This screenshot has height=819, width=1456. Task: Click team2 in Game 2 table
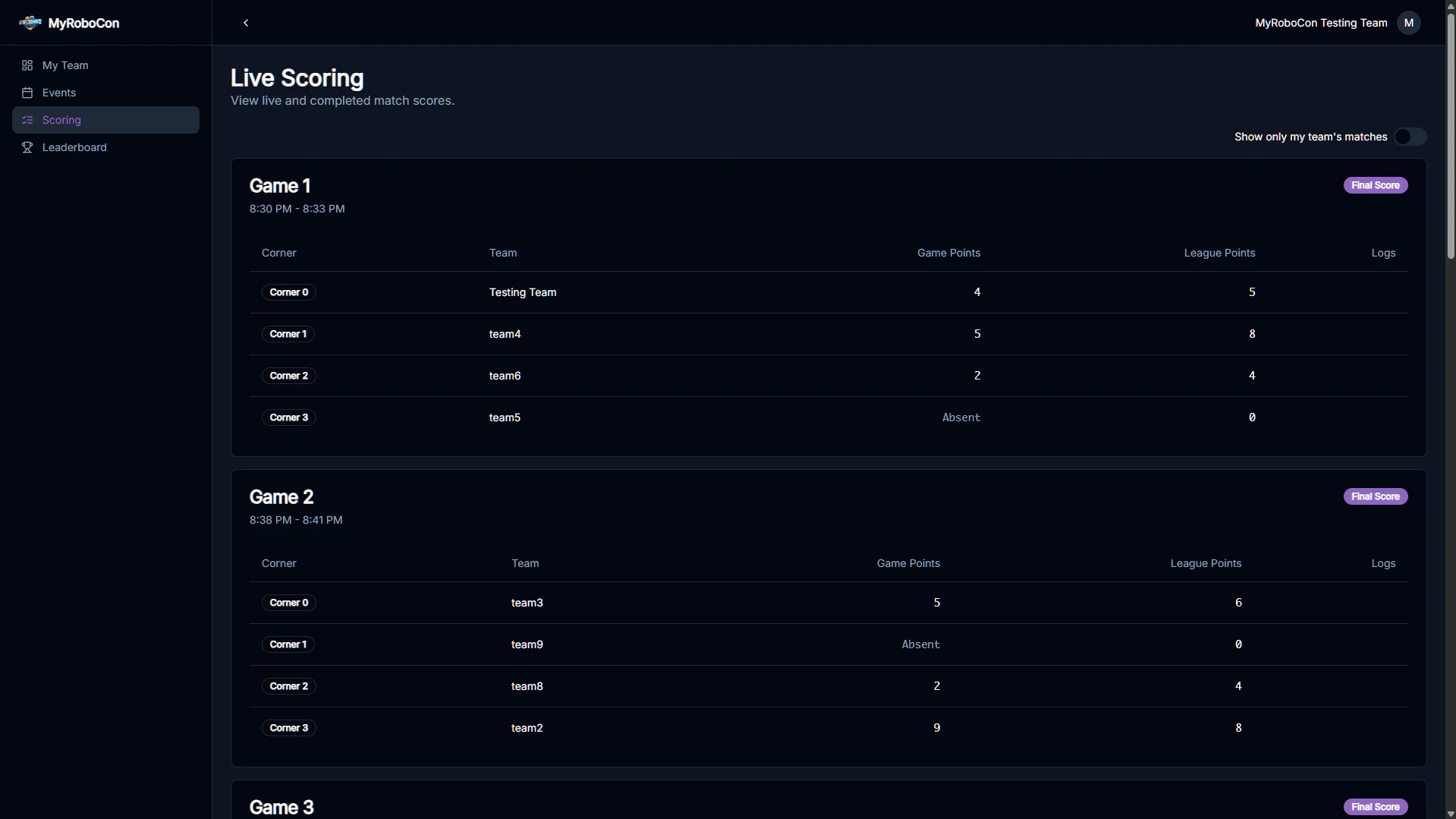pyautogui.click(x=527, y=728)
